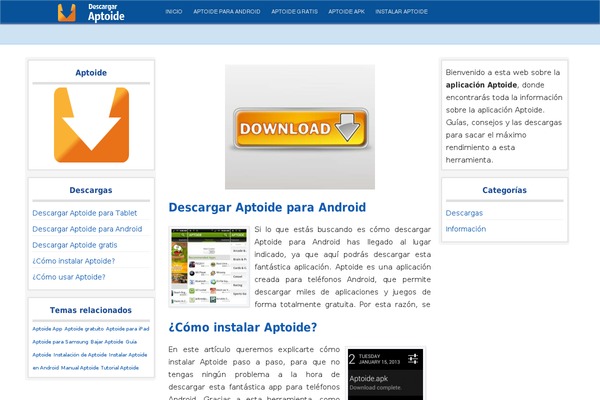Select the 'Información' category link
The width and height of the screenshot is (600, 400).
(x=466, y=229)
